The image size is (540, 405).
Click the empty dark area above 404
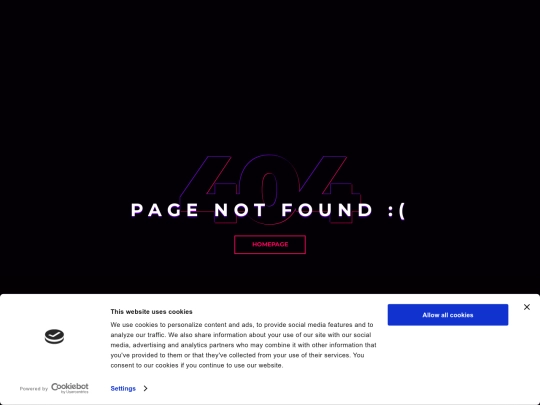click(270, 76)
